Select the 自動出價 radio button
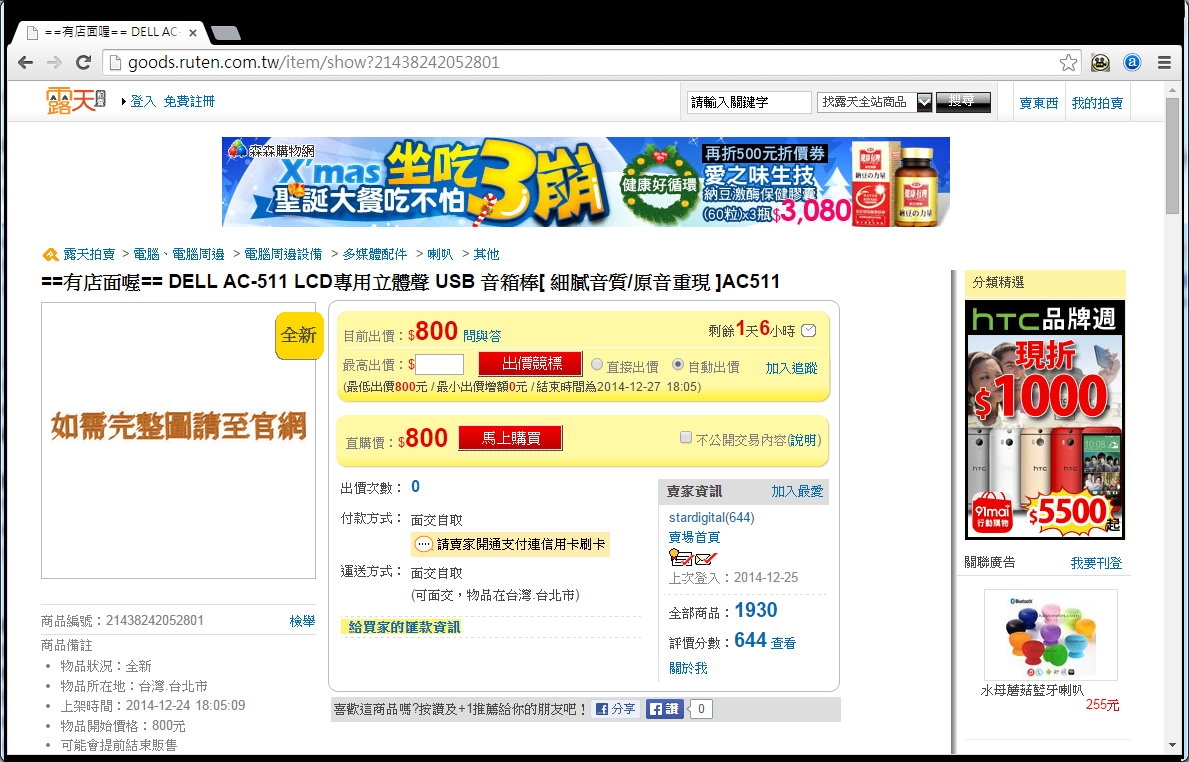1189x762 pixels. (x=678, y=365)
